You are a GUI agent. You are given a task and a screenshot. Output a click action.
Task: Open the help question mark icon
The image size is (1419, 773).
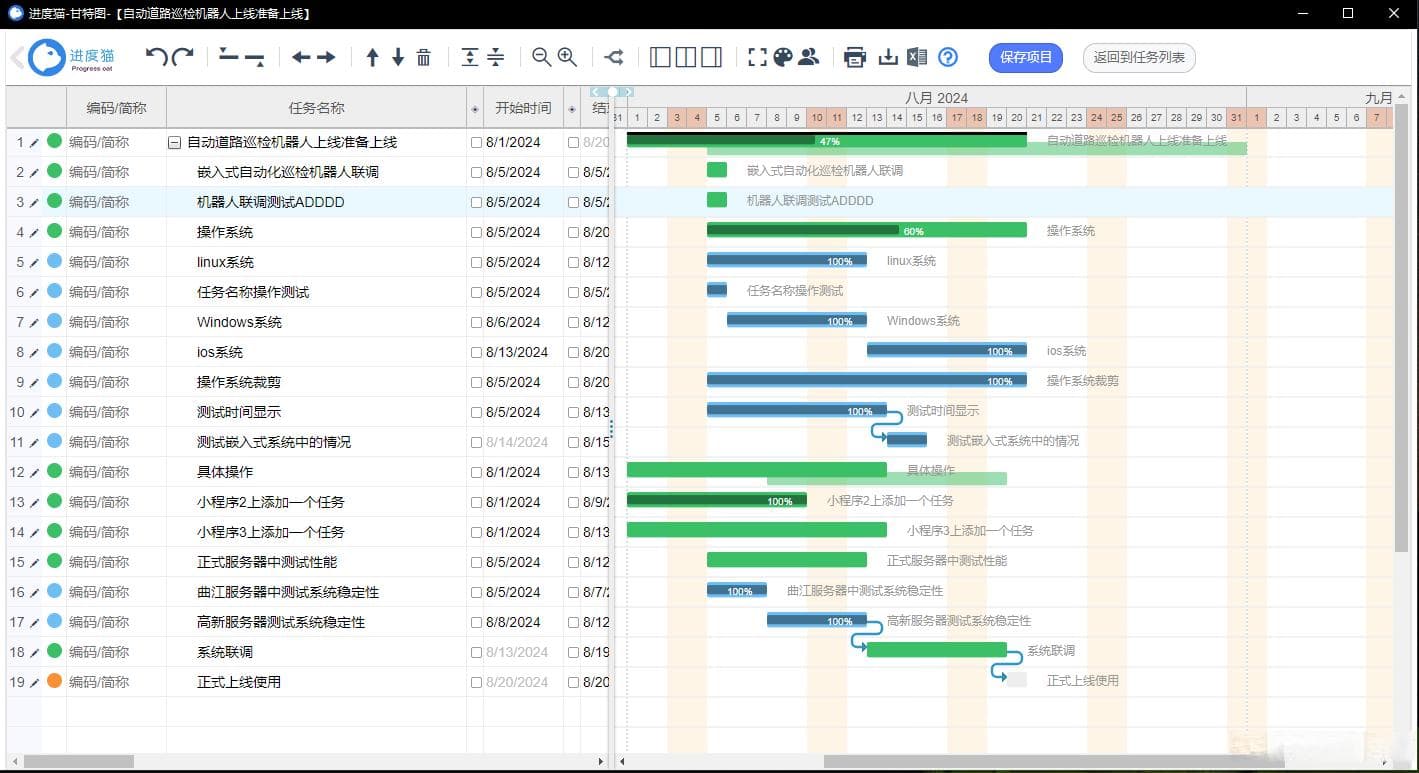(948, 57)
